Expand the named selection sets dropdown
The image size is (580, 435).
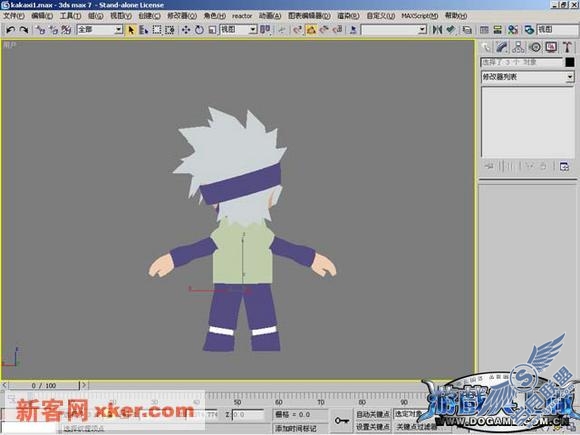point(422,30)
